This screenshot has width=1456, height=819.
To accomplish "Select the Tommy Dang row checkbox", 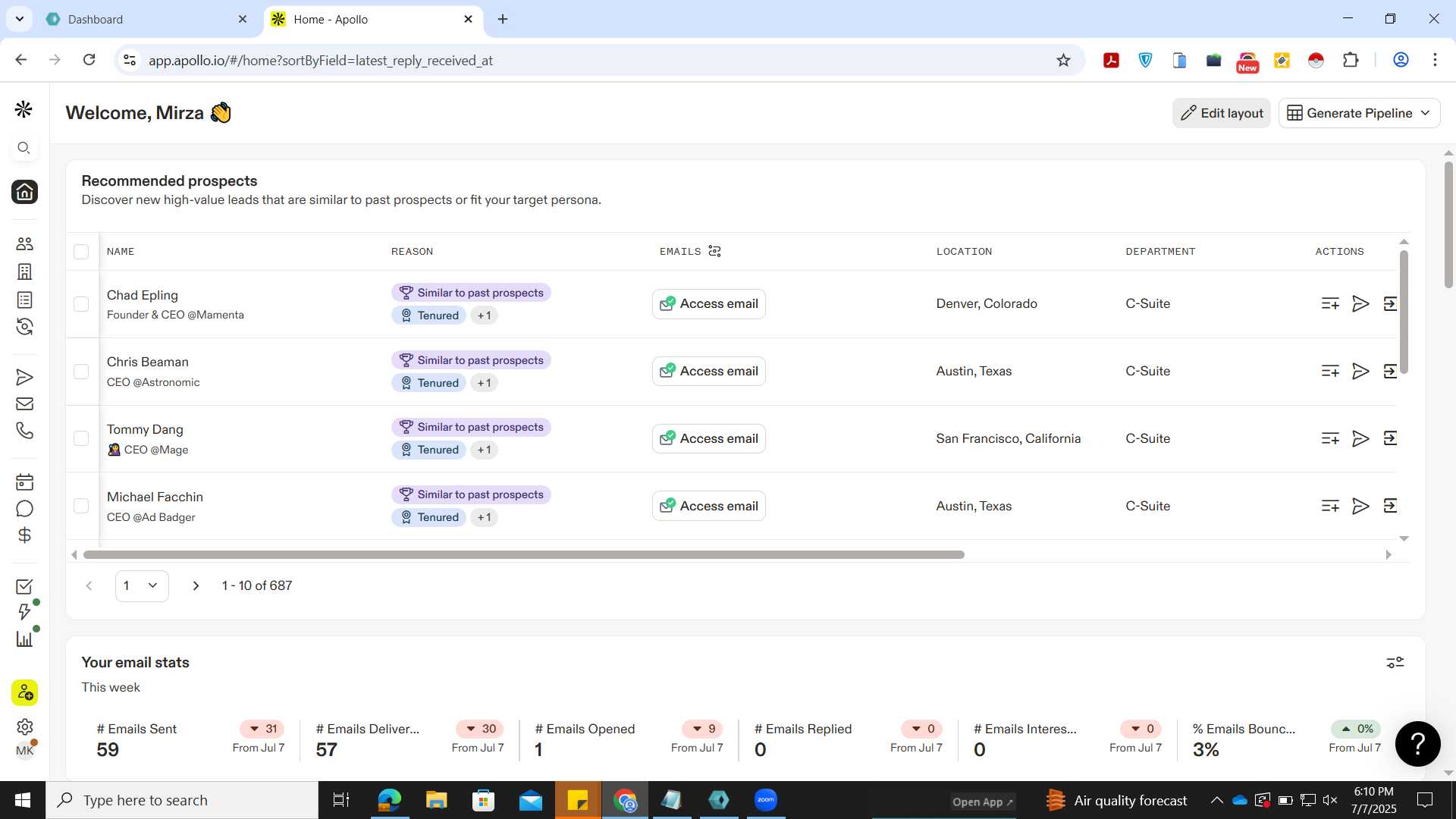I will coord(81,438).
